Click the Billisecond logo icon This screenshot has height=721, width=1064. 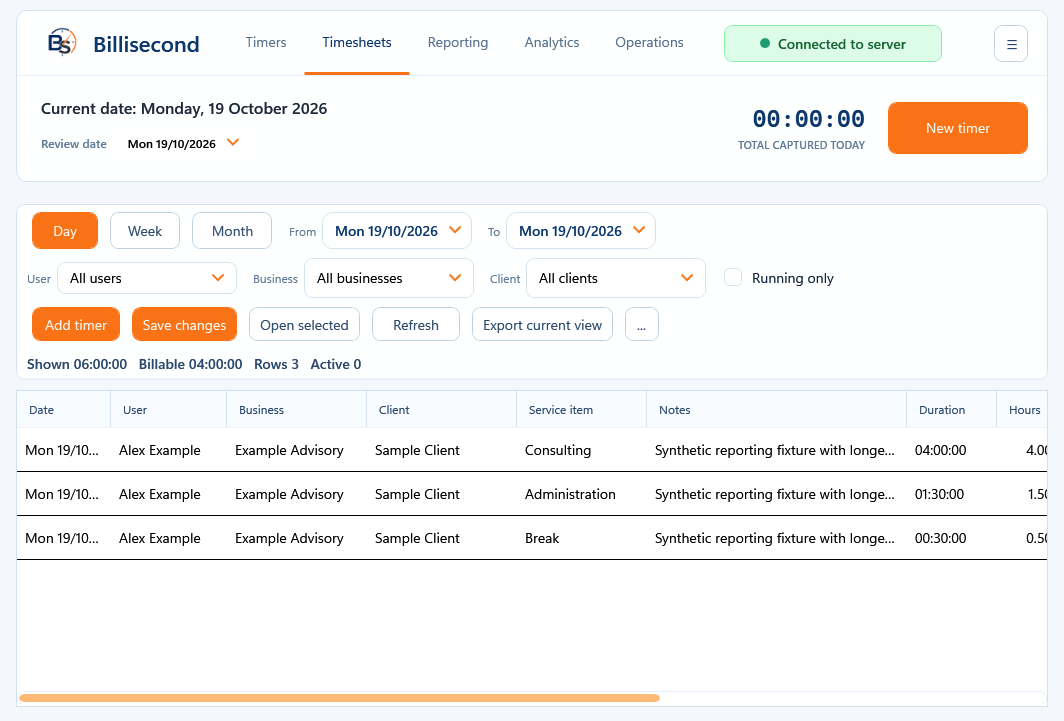[62, 43]
